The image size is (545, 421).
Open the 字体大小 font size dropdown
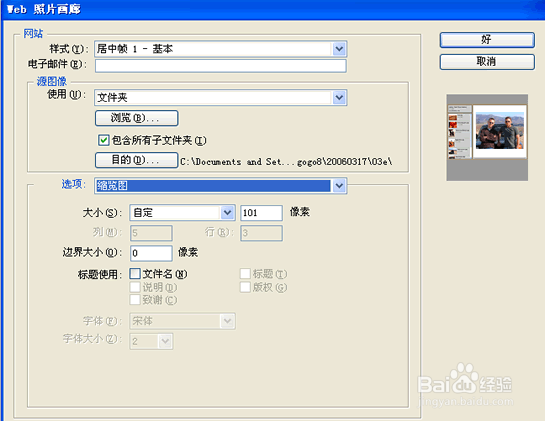point(151,341)
